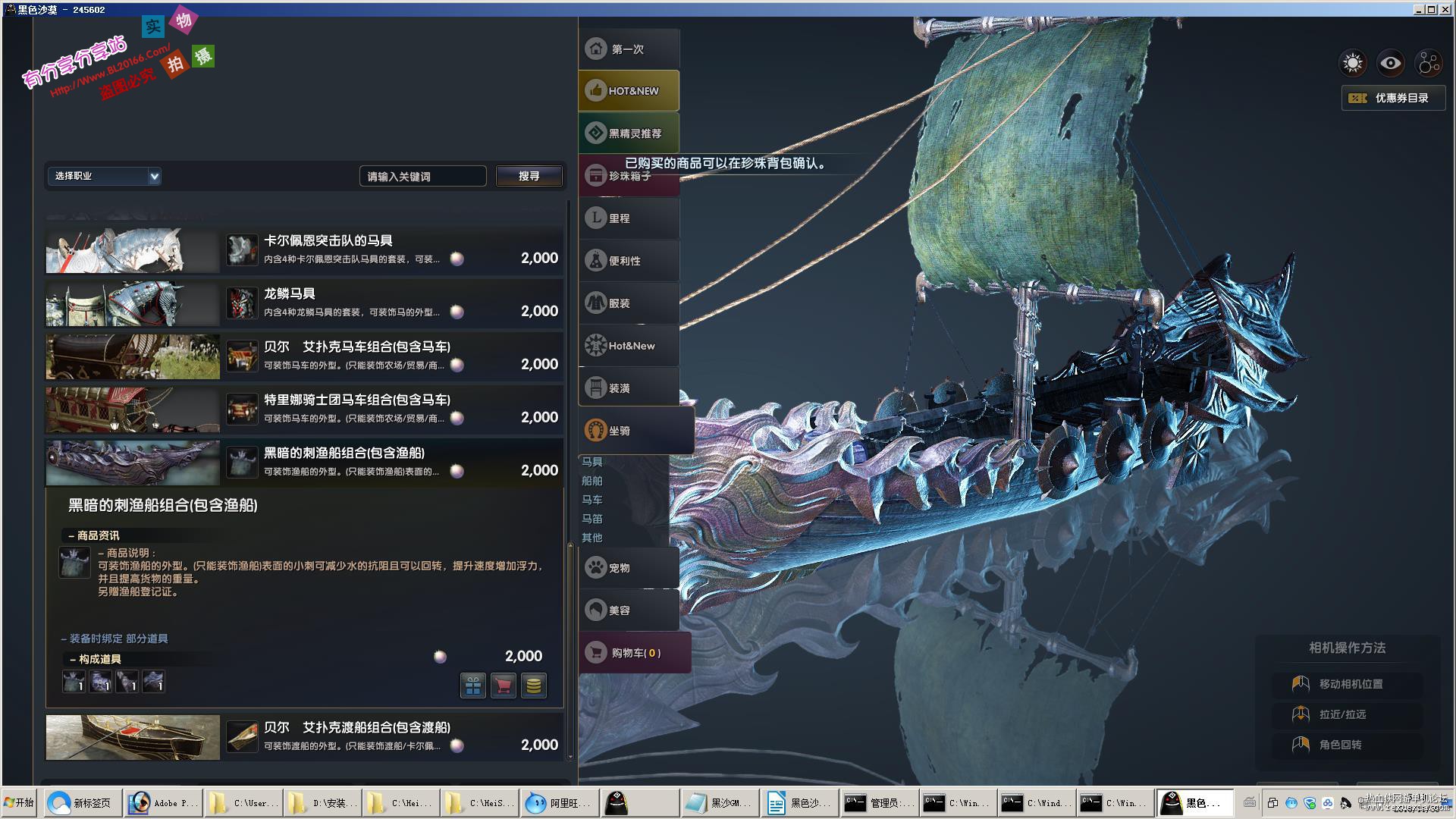The height and width of the screenshot is (819, 1456).
Task: Open the 管理员:... command prompt taskbar item
Action: [878, 802]
